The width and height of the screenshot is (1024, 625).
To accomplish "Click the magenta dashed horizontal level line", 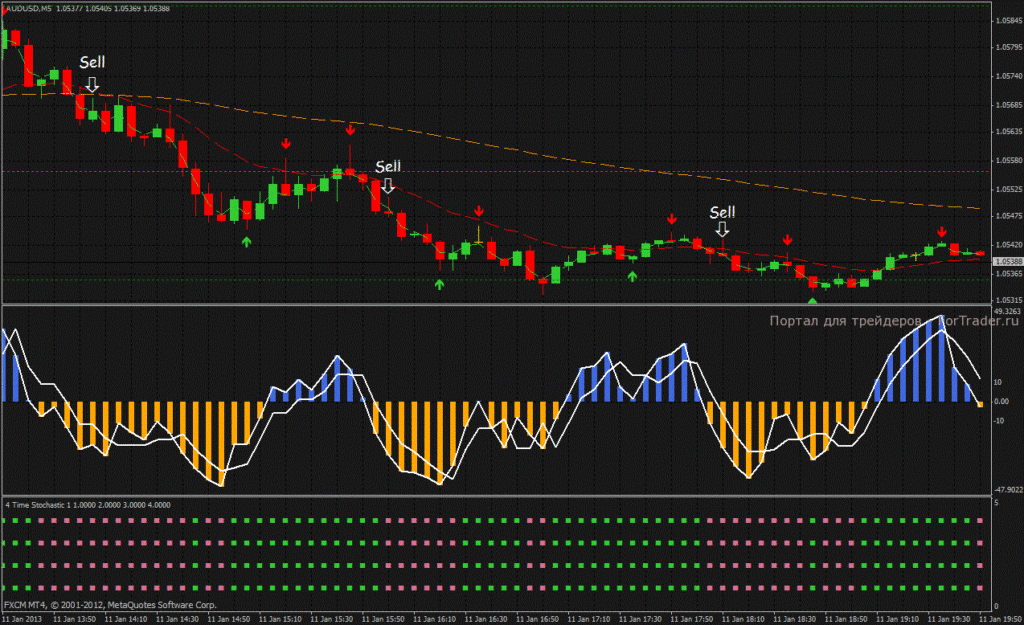I will pos(496,172).
